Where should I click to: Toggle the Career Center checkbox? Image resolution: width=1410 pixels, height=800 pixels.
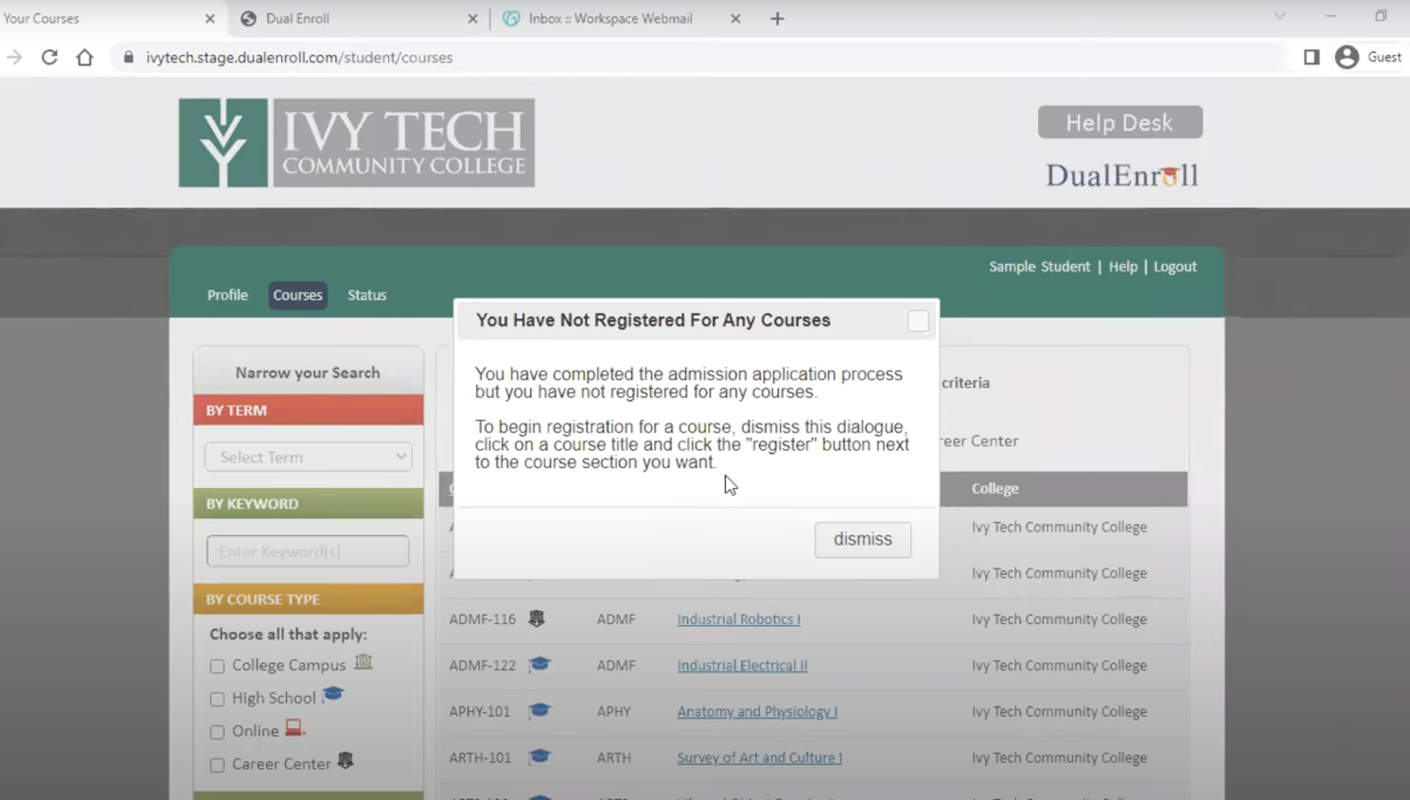pyautogui.click(x=217, y=765)
